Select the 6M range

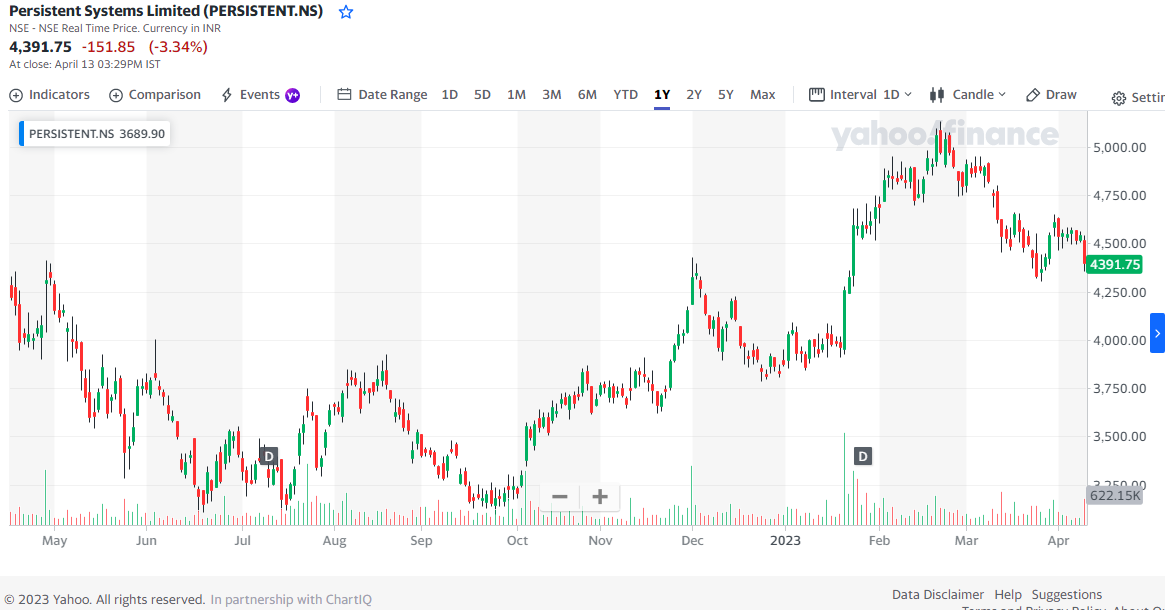587,95
